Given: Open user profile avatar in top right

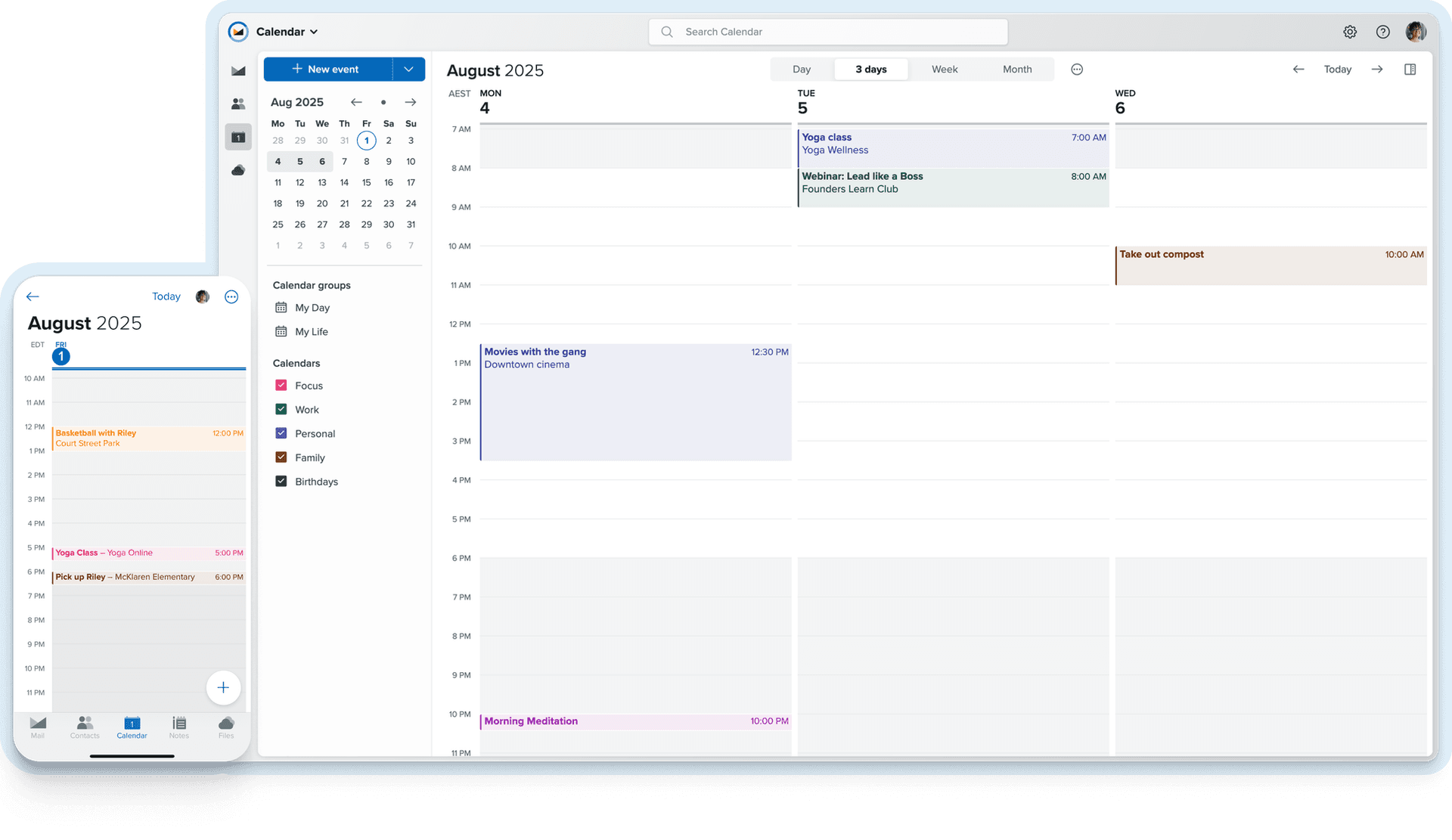Looking at the screenshot, I should pyautogui.click(x=1416, y=32).
